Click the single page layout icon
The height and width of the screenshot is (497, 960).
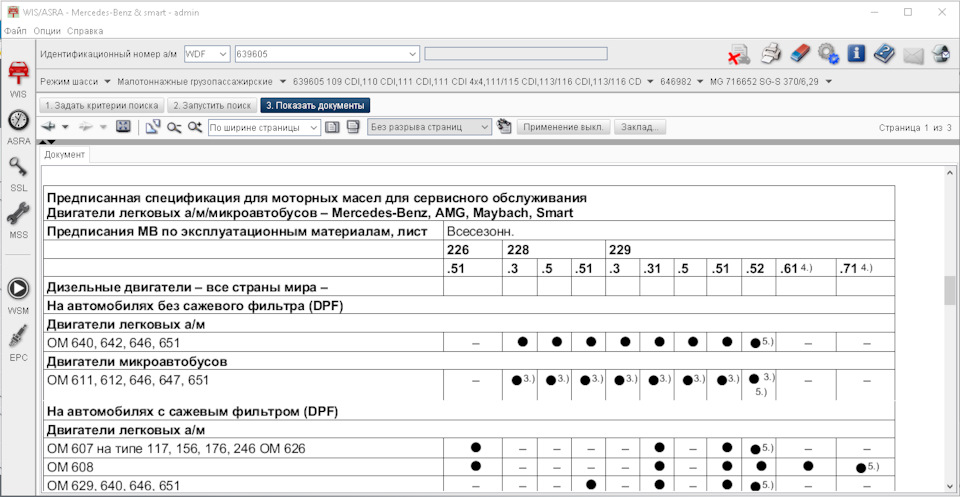click(332, 127)
